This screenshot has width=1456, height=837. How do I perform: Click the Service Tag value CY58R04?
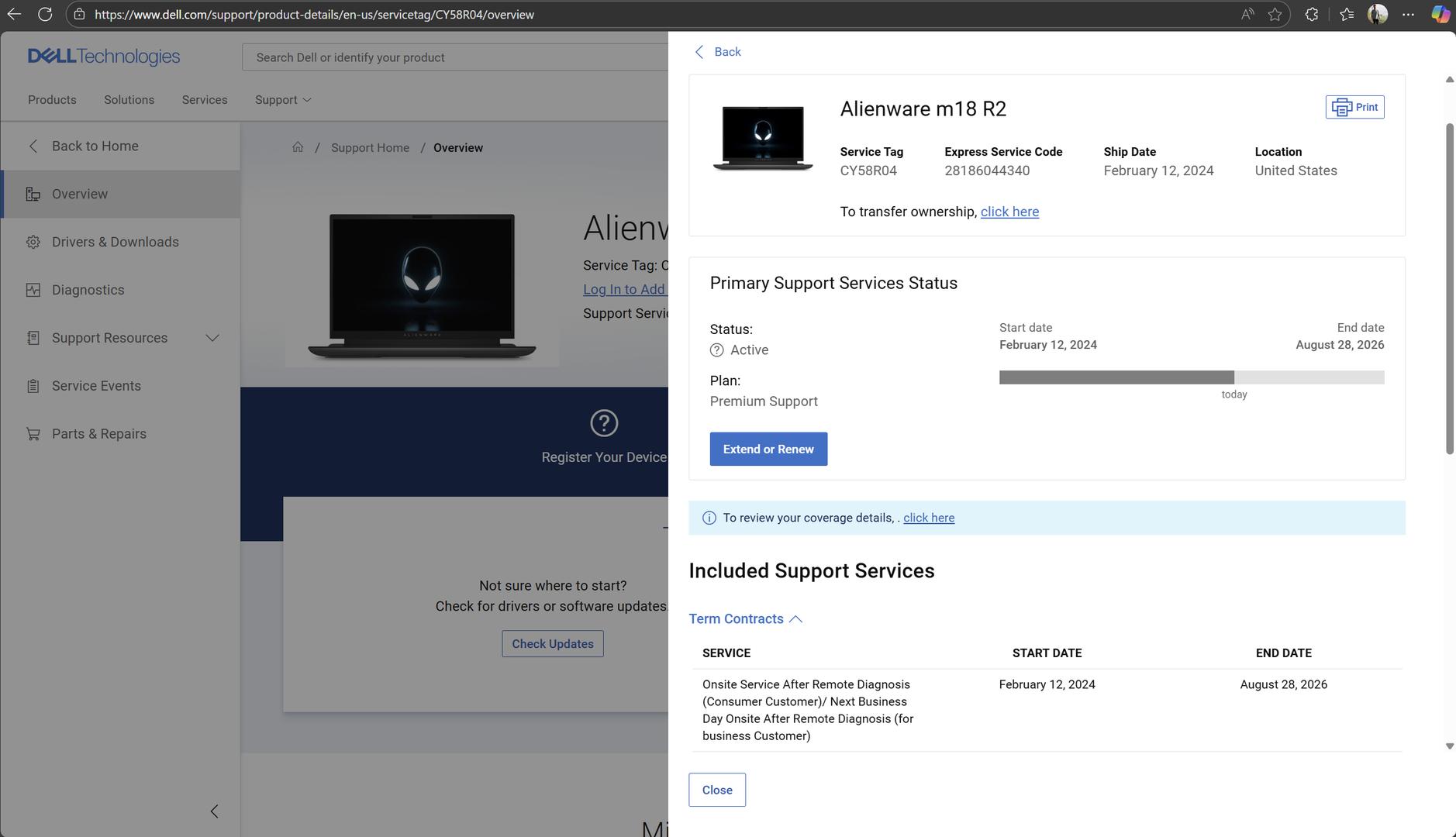click(868, 170)
